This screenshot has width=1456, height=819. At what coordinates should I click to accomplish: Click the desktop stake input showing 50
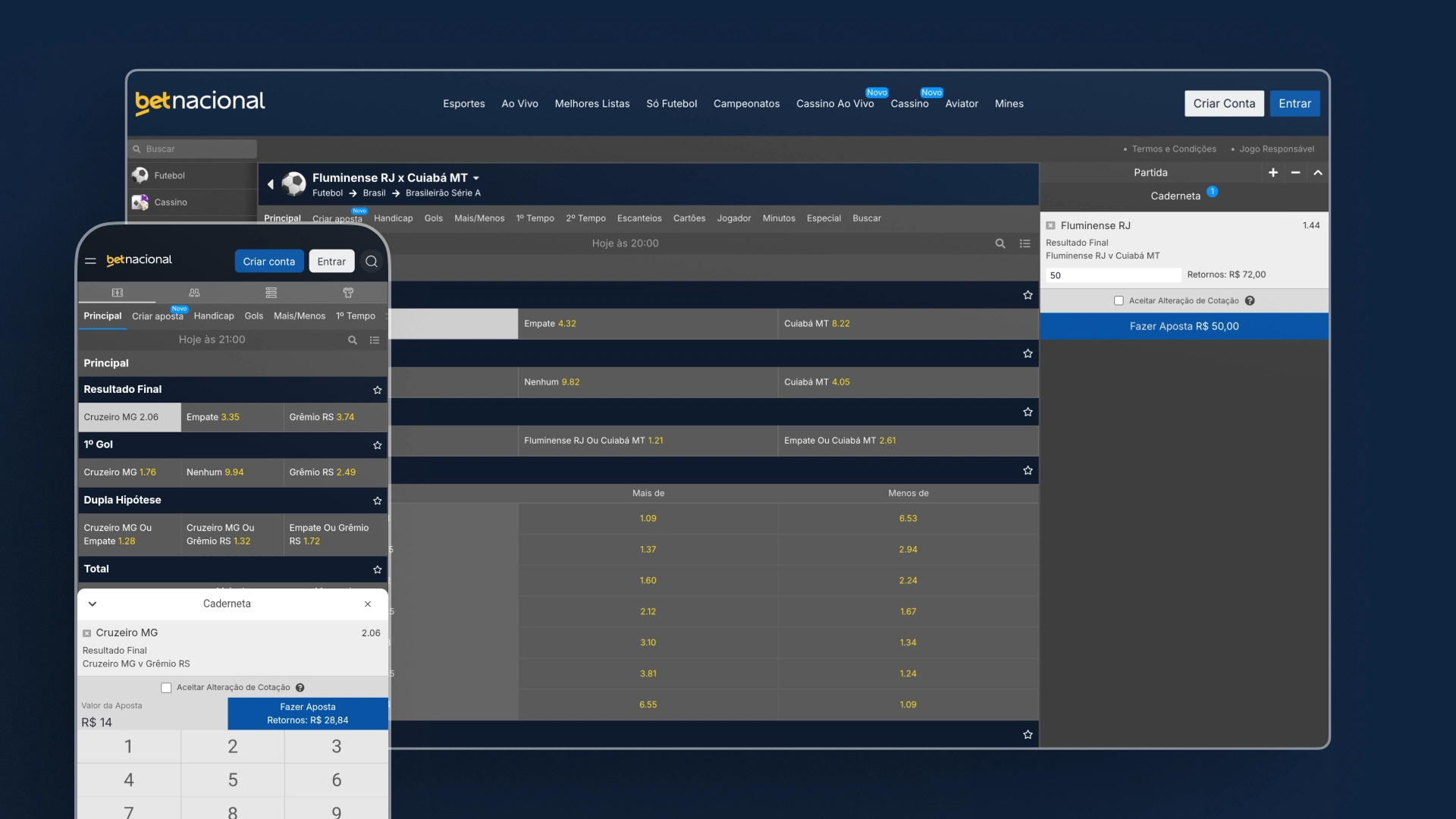[1113, 275]
